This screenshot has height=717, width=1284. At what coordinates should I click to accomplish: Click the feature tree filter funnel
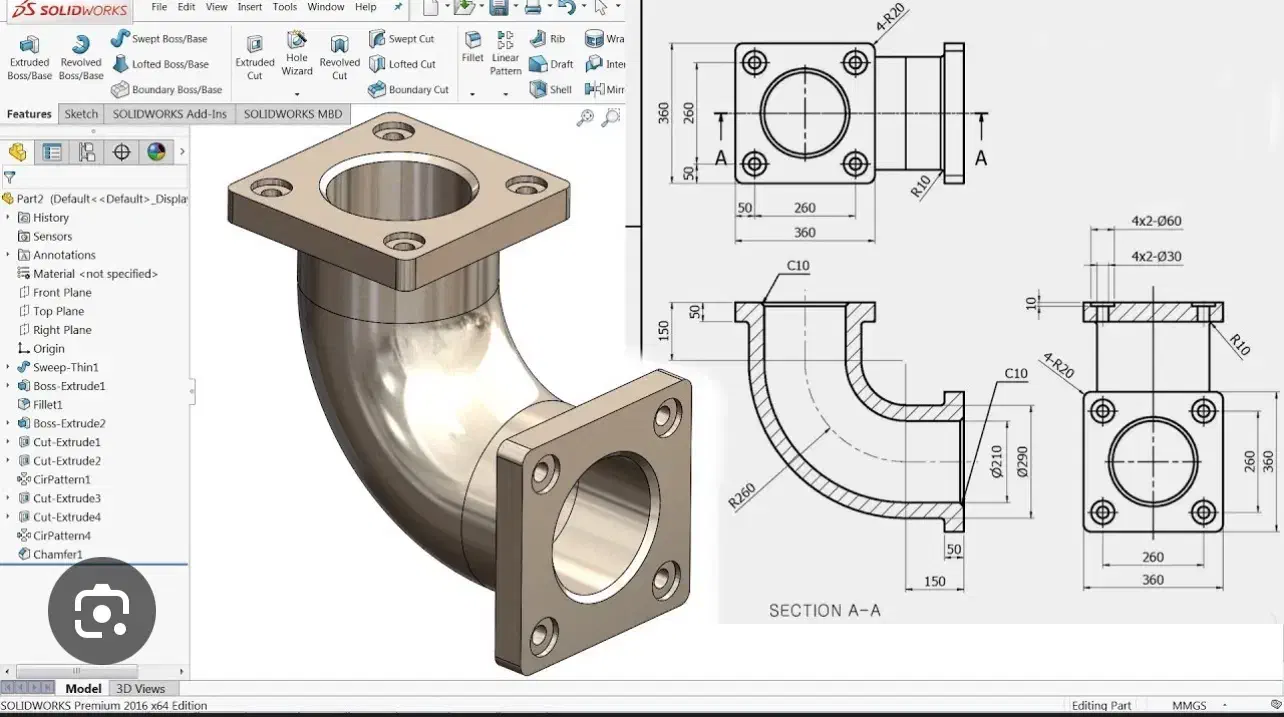[x=9, y=177]
